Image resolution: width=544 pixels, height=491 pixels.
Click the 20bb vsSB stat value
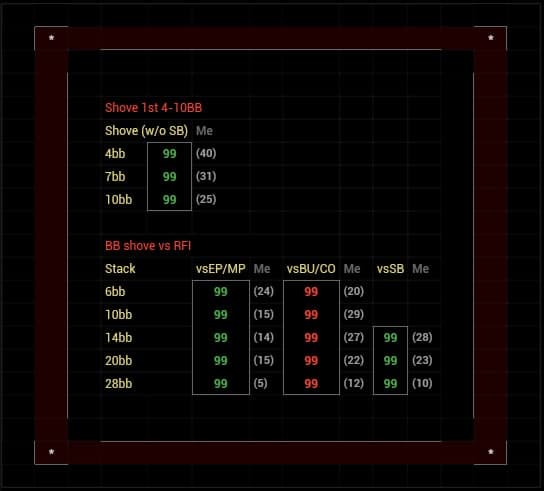point(390,361)
